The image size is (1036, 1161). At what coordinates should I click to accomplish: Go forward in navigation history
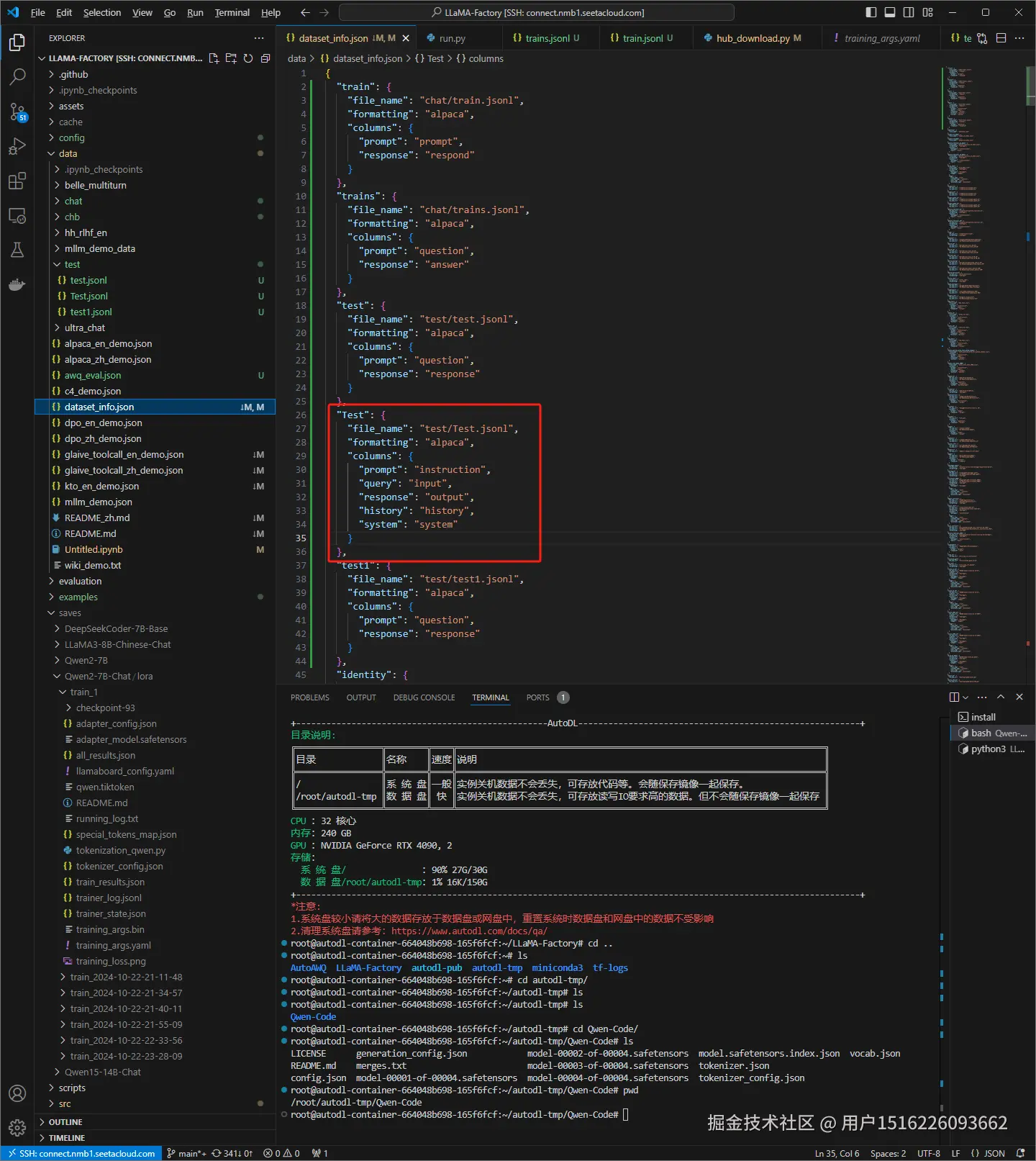coord(324,12)
